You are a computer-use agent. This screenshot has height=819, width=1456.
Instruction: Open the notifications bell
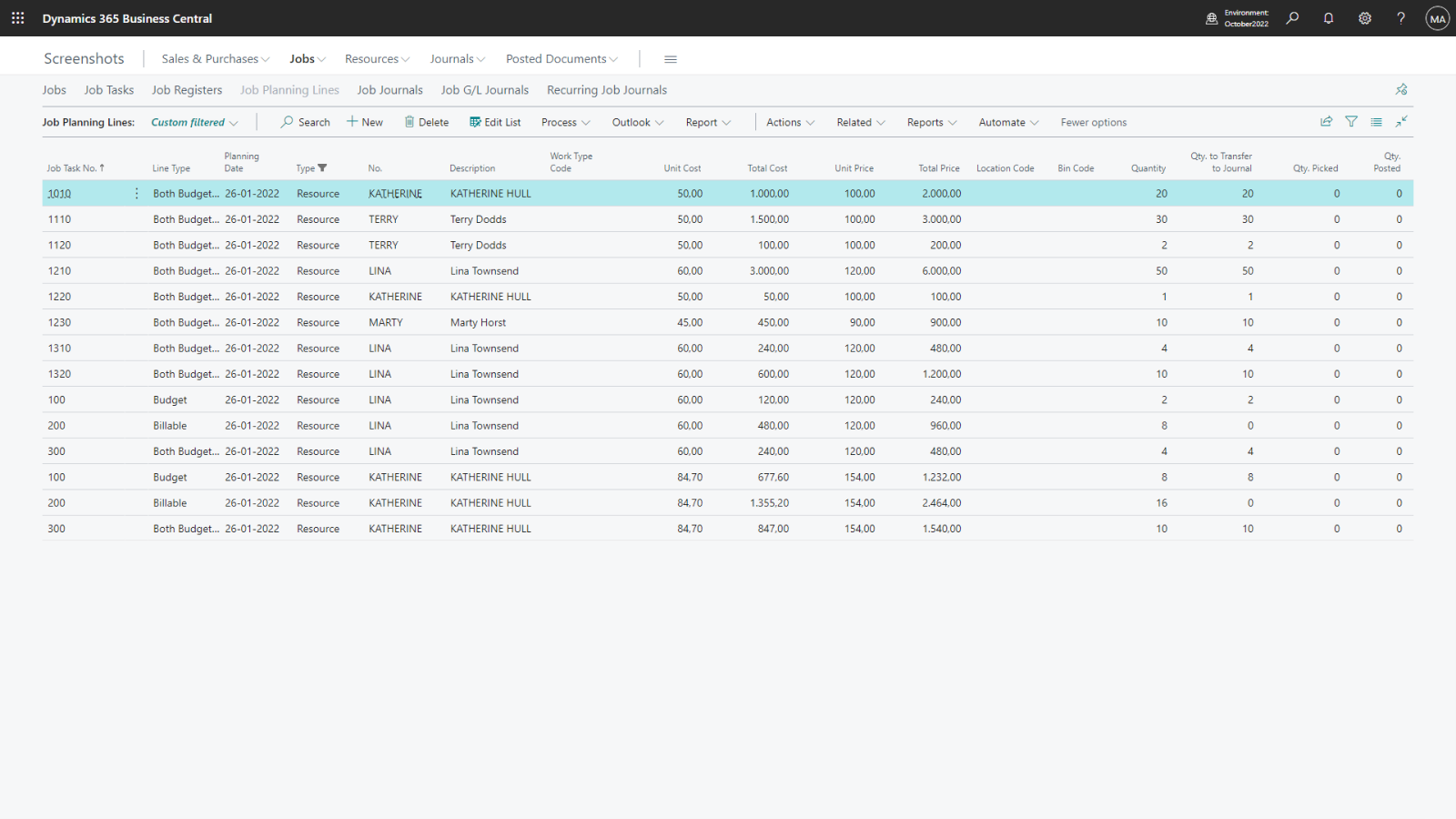[x=1329, y=18]
